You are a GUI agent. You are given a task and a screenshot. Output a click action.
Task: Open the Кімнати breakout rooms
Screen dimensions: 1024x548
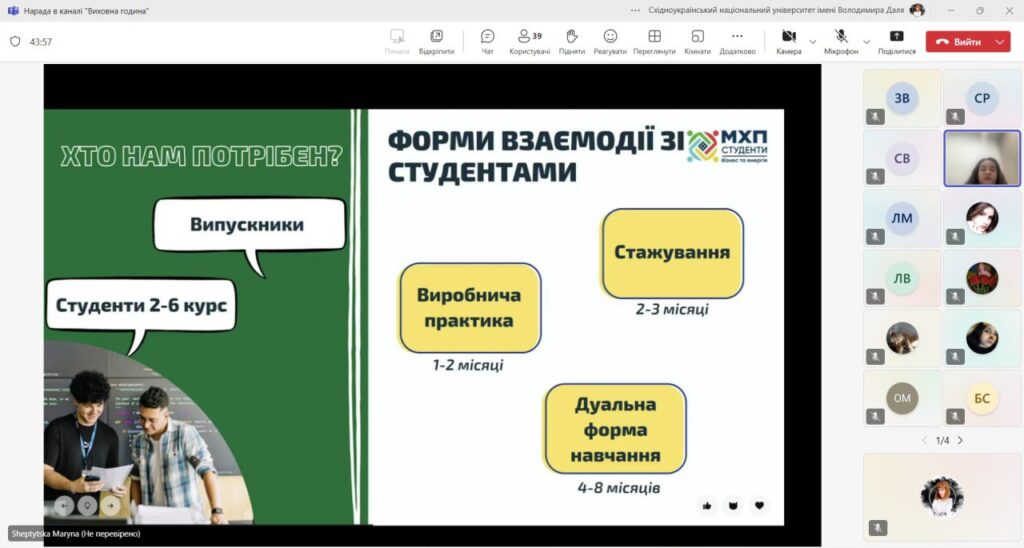pyautogui.click(x=697, y=41)
